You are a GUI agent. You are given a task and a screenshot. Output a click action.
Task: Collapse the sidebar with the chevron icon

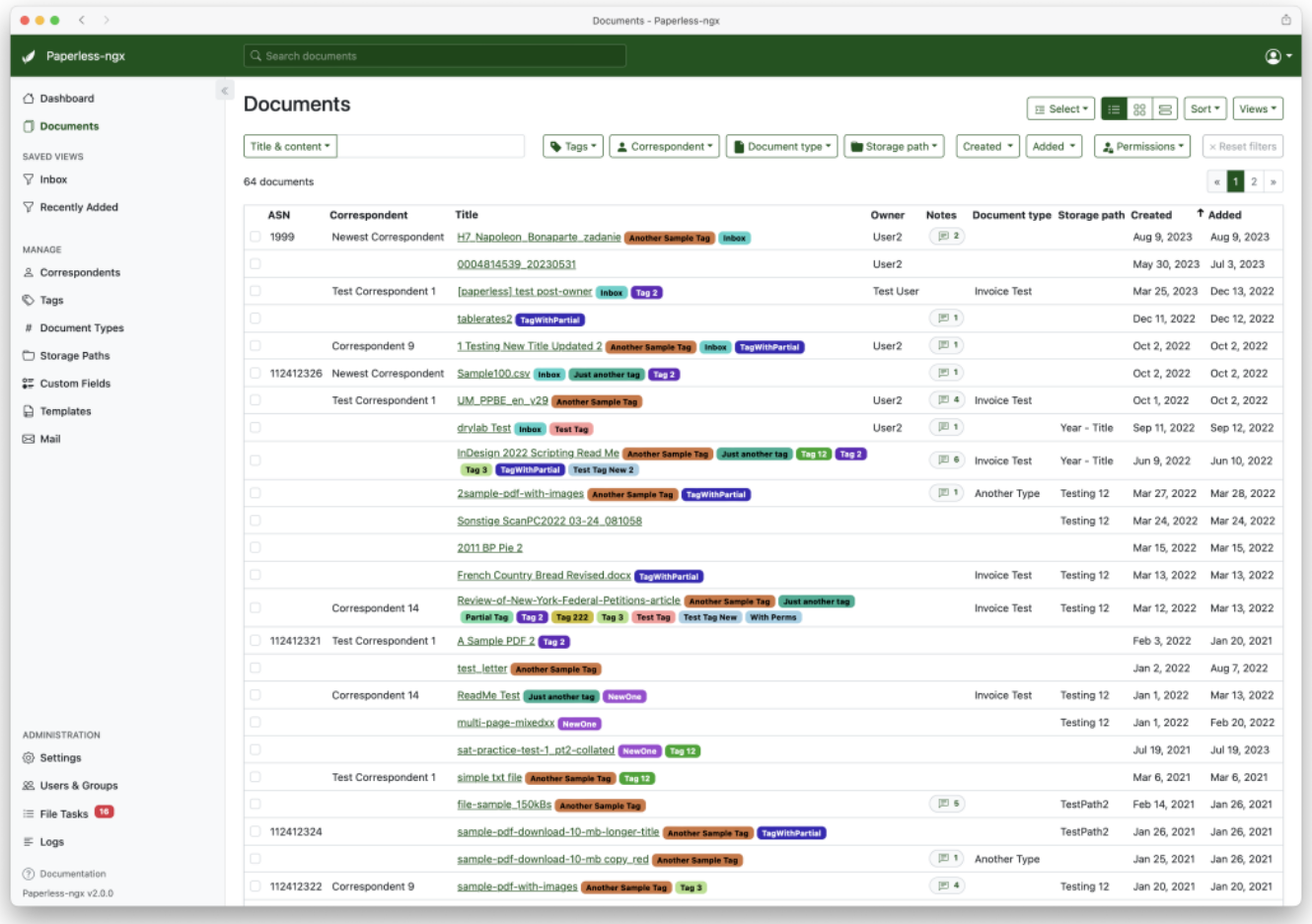point(224,91)
